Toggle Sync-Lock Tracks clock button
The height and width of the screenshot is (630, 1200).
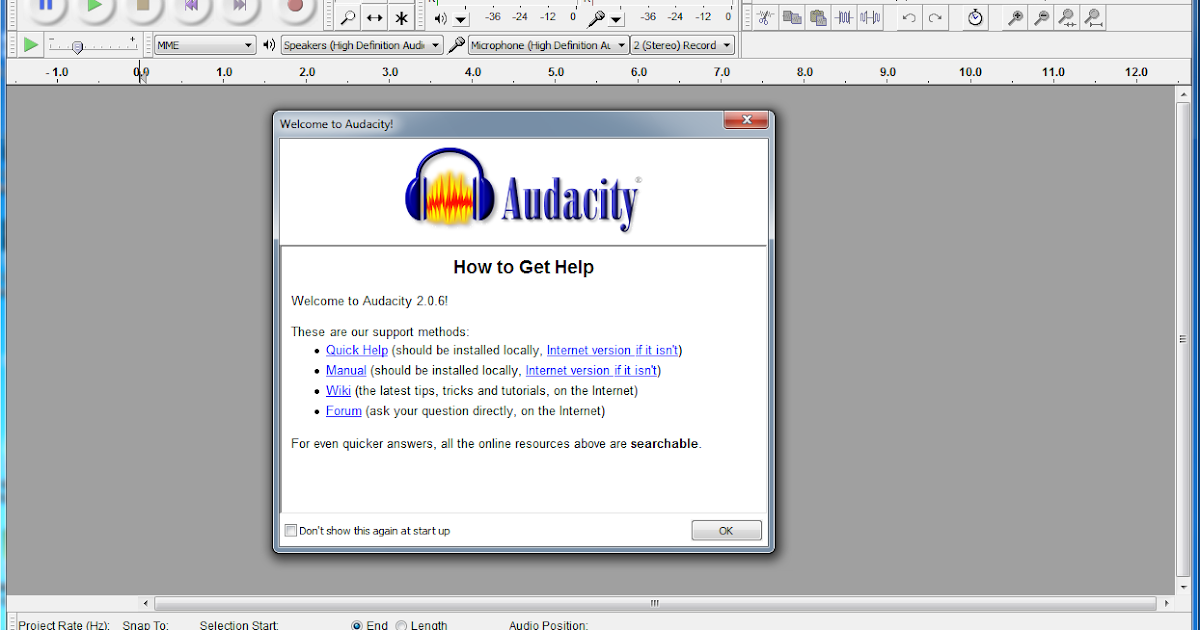(x=976, y=17)
